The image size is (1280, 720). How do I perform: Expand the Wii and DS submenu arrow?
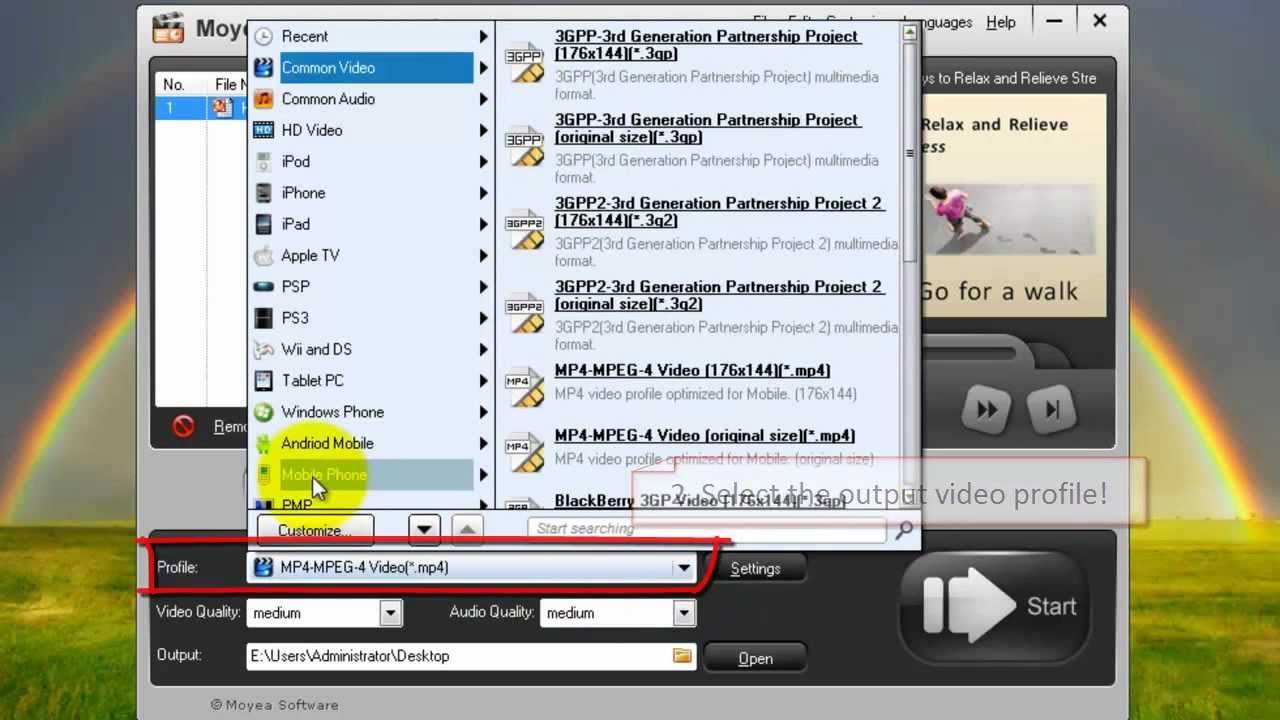(483, 349)
